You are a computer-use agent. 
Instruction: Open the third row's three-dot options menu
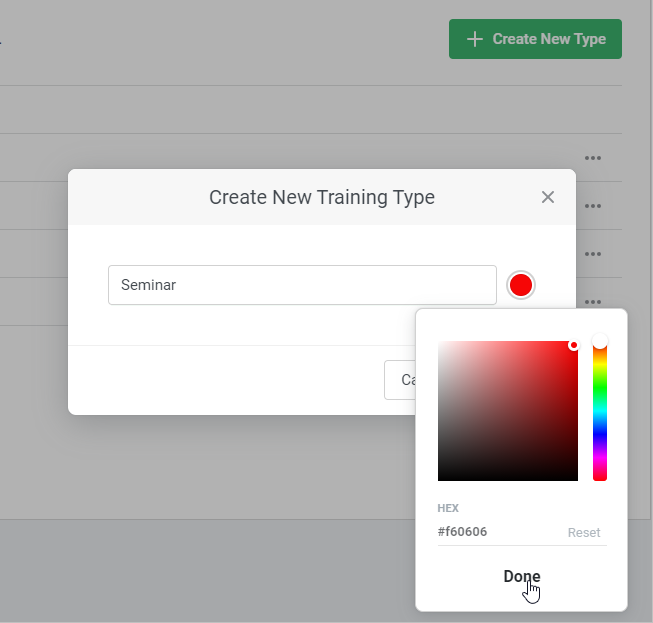pyautogui.click(x=593, y=254)
